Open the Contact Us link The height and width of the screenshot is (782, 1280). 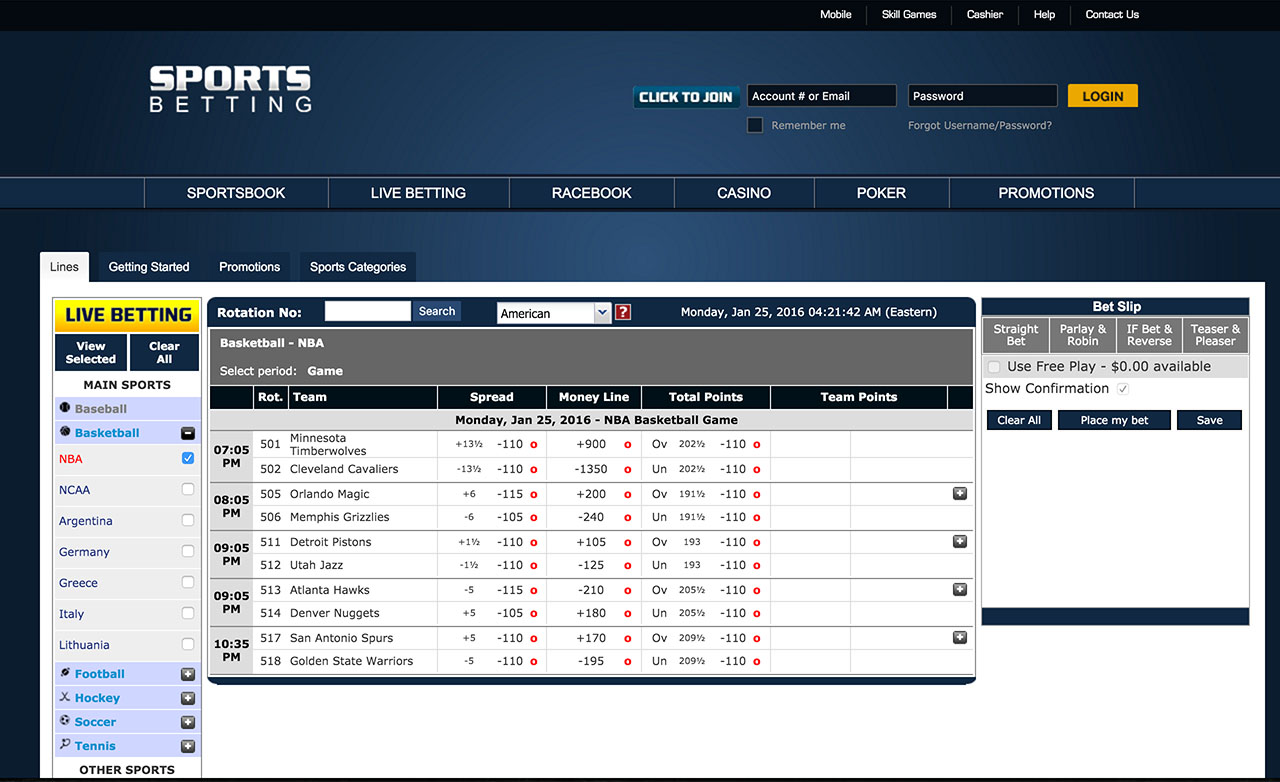[1112, 15]
